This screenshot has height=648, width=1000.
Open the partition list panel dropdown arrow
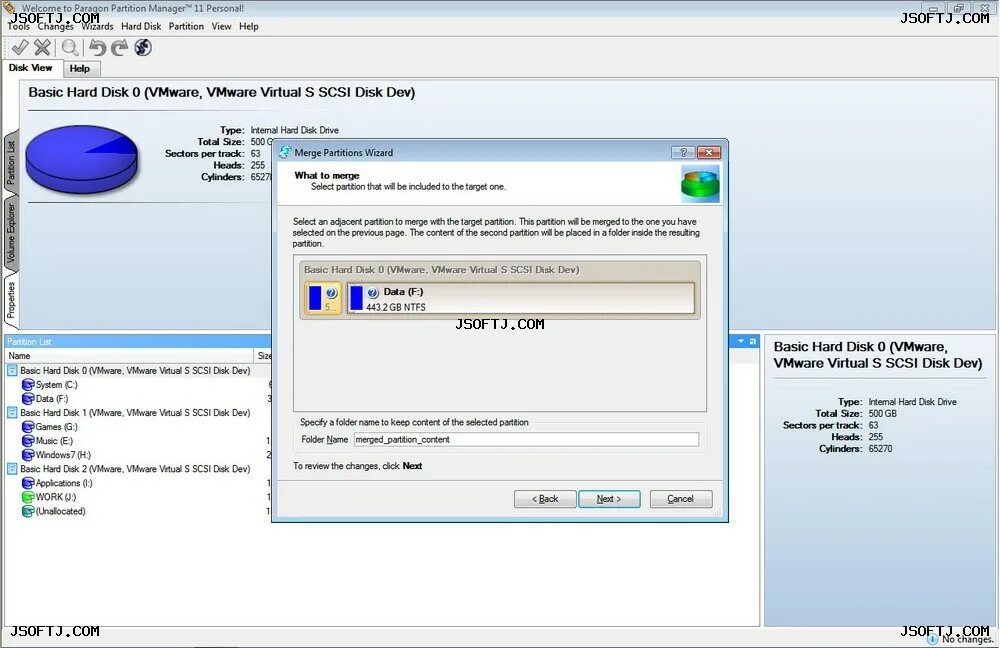[741, 341]
